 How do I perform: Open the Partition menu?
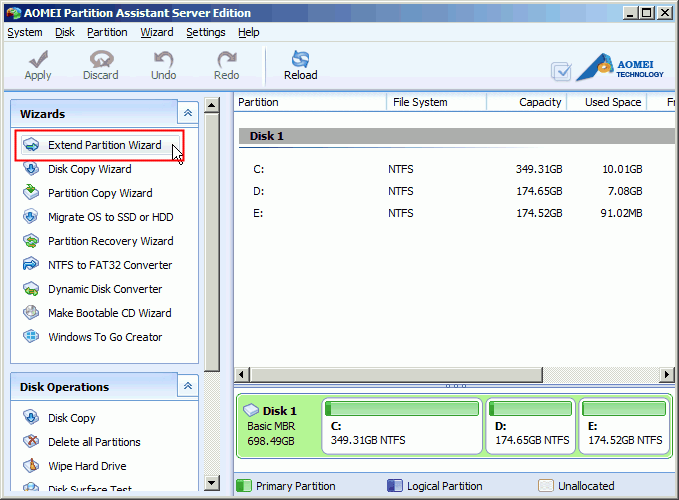(x=107, y=32)
